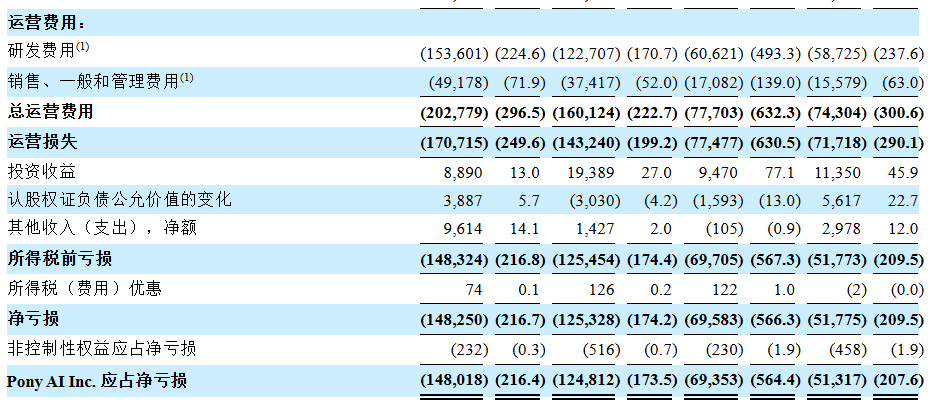Image resolution: width=928 pixels, height=404 pixels.
Task: Click the 运营费用 section heading
Action: 46,23
